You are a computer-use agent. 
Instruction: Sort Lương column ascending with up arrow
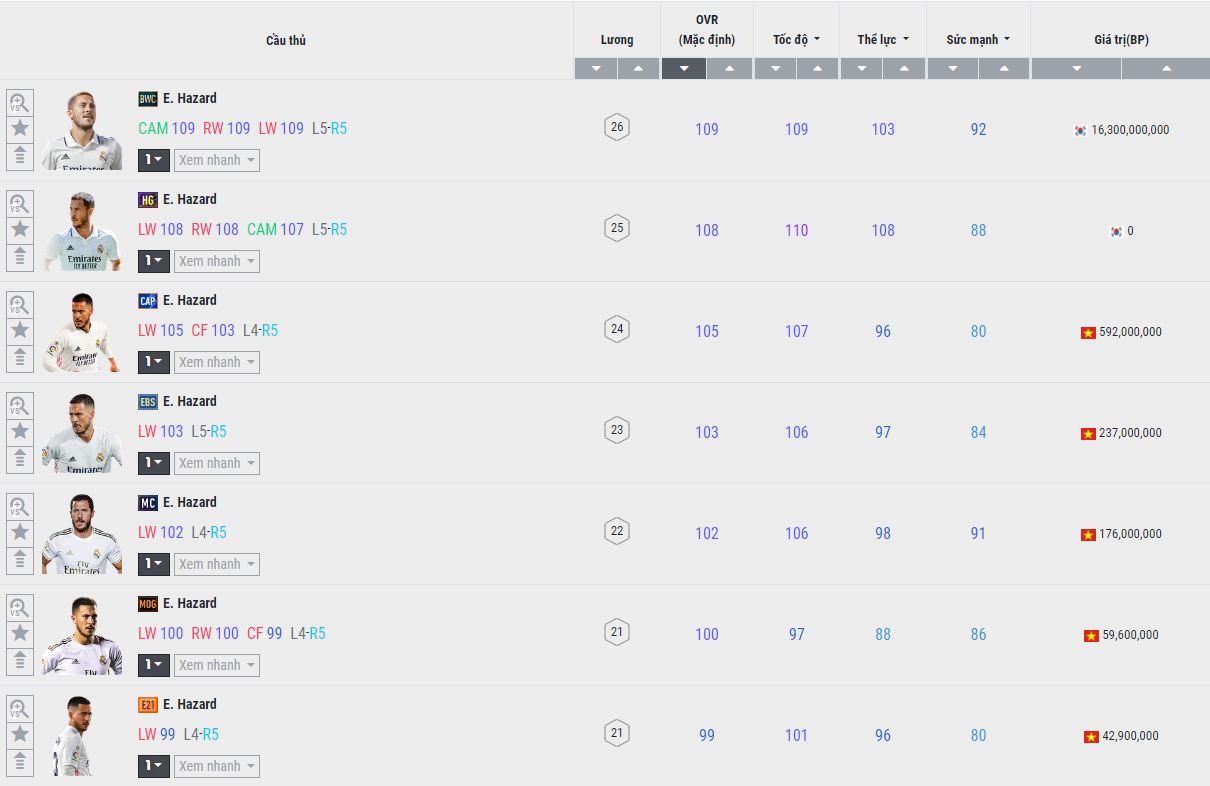click(638, 69)
